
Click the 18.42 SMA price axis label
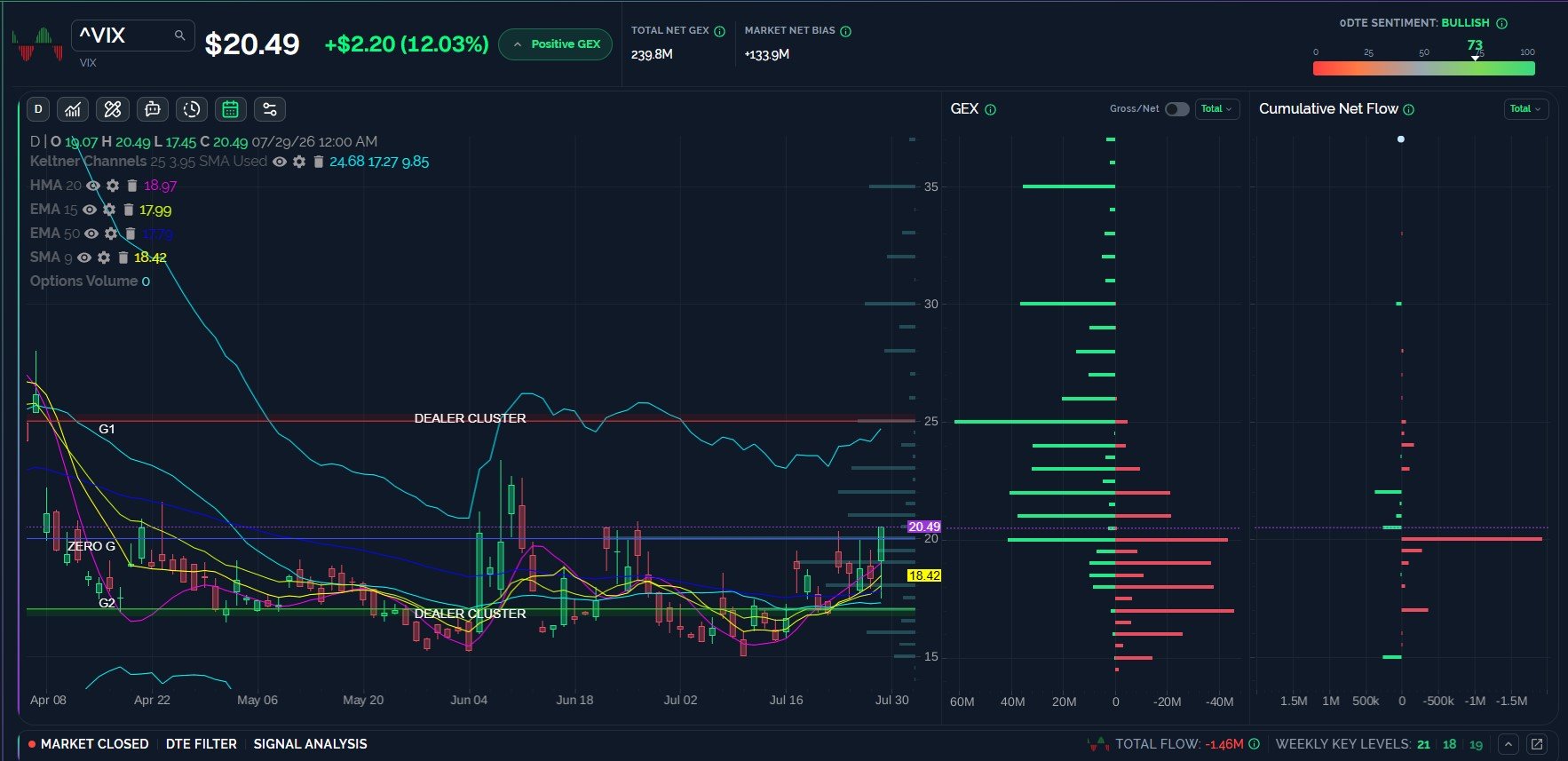tap(924, 575)
